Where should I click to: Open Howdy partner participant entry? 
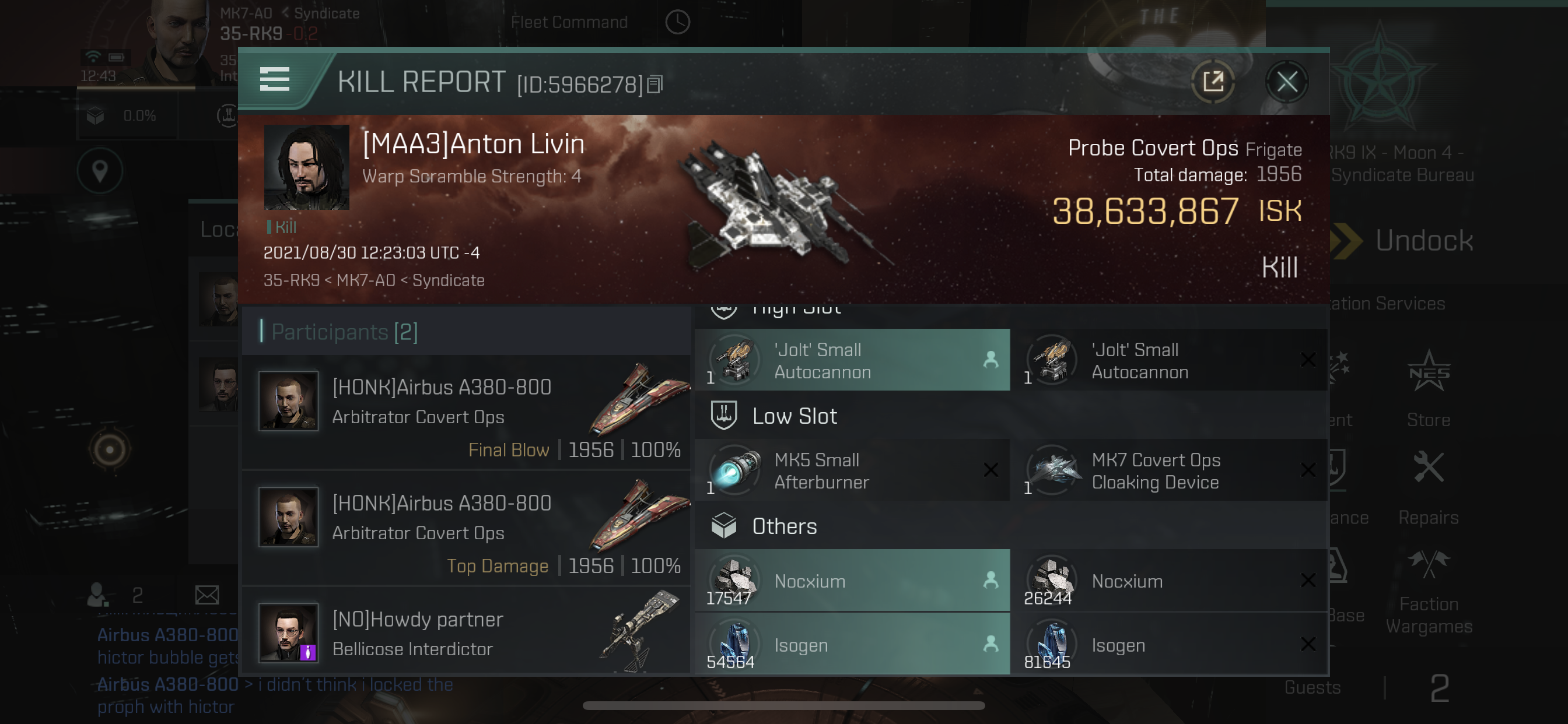[466, 631]
